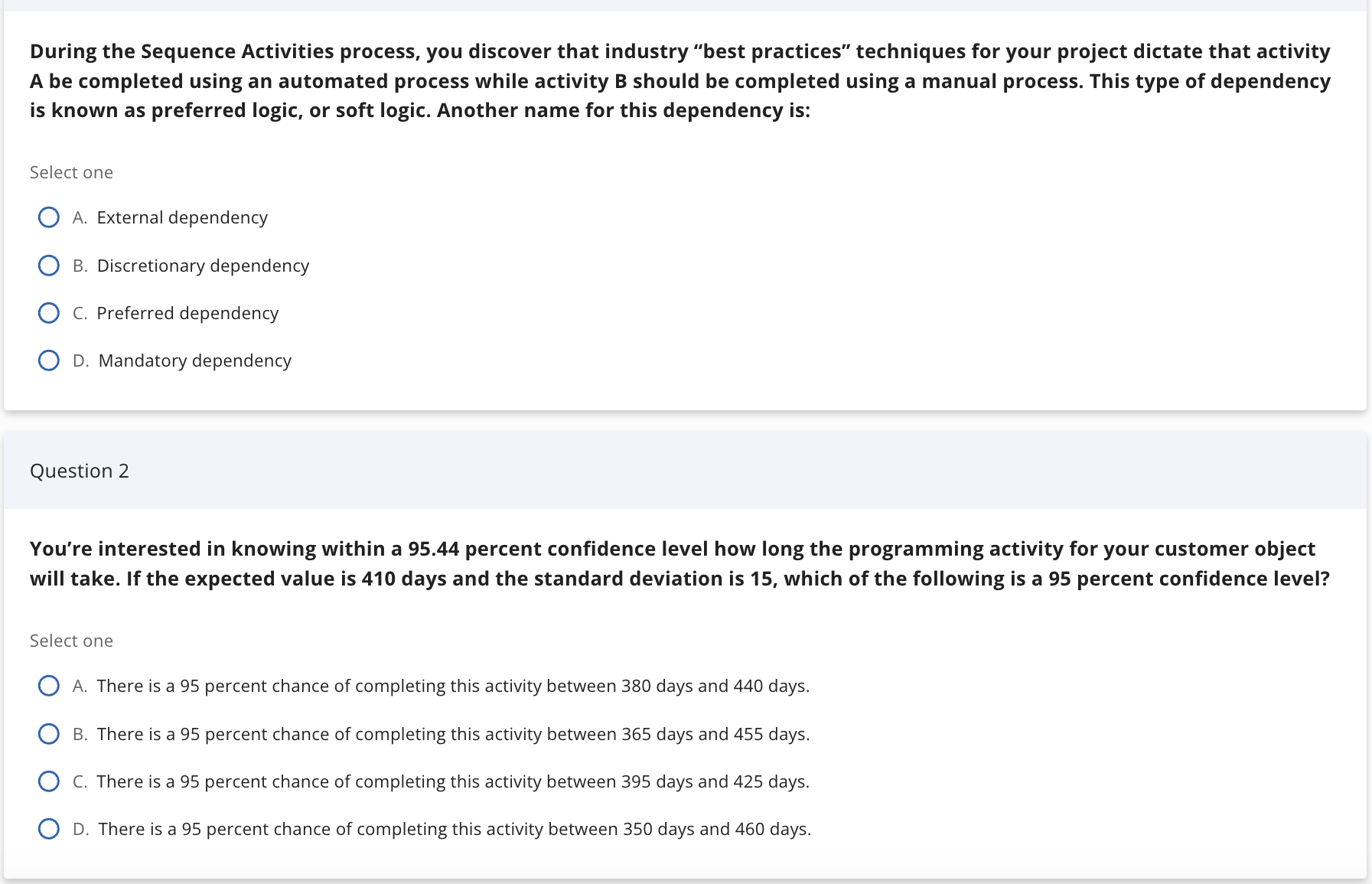This screenshot has height=884, width=1372.
Task: Choose answer C between 395 and 425 days
Action: pyautogui.click(x=49, y=781)
